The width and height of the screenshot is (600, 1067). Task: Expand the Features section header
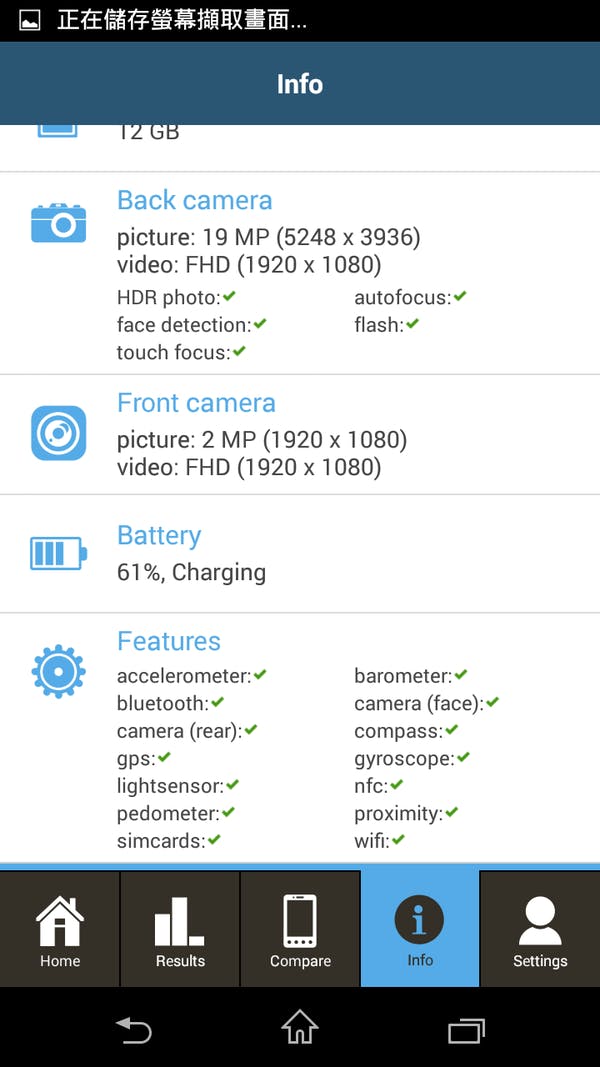click(x=168, y=641)
